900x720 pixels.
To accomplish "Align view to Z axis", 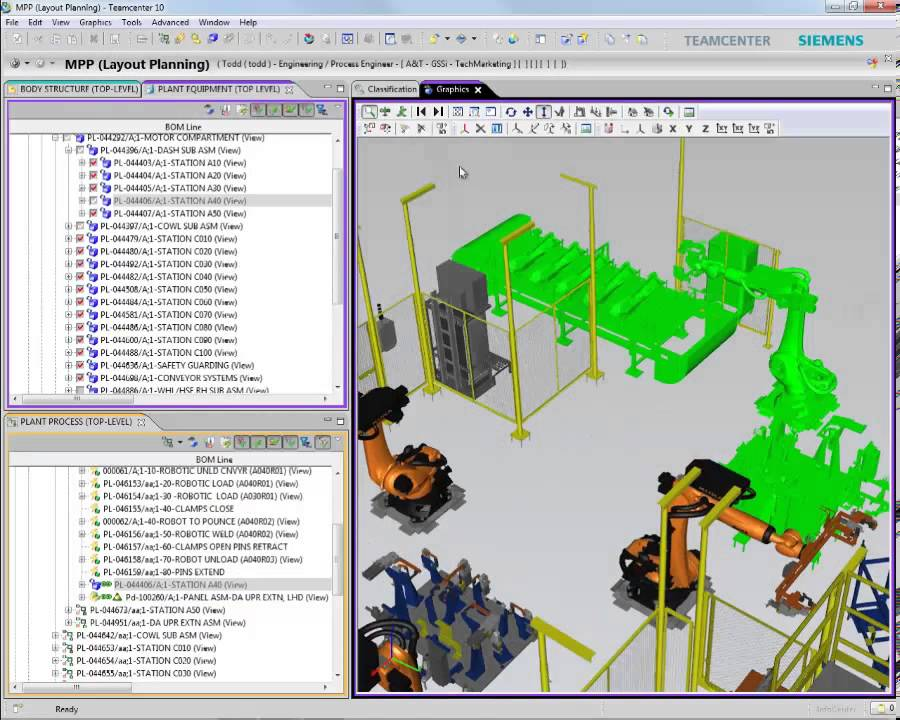I will click(705, 129).
